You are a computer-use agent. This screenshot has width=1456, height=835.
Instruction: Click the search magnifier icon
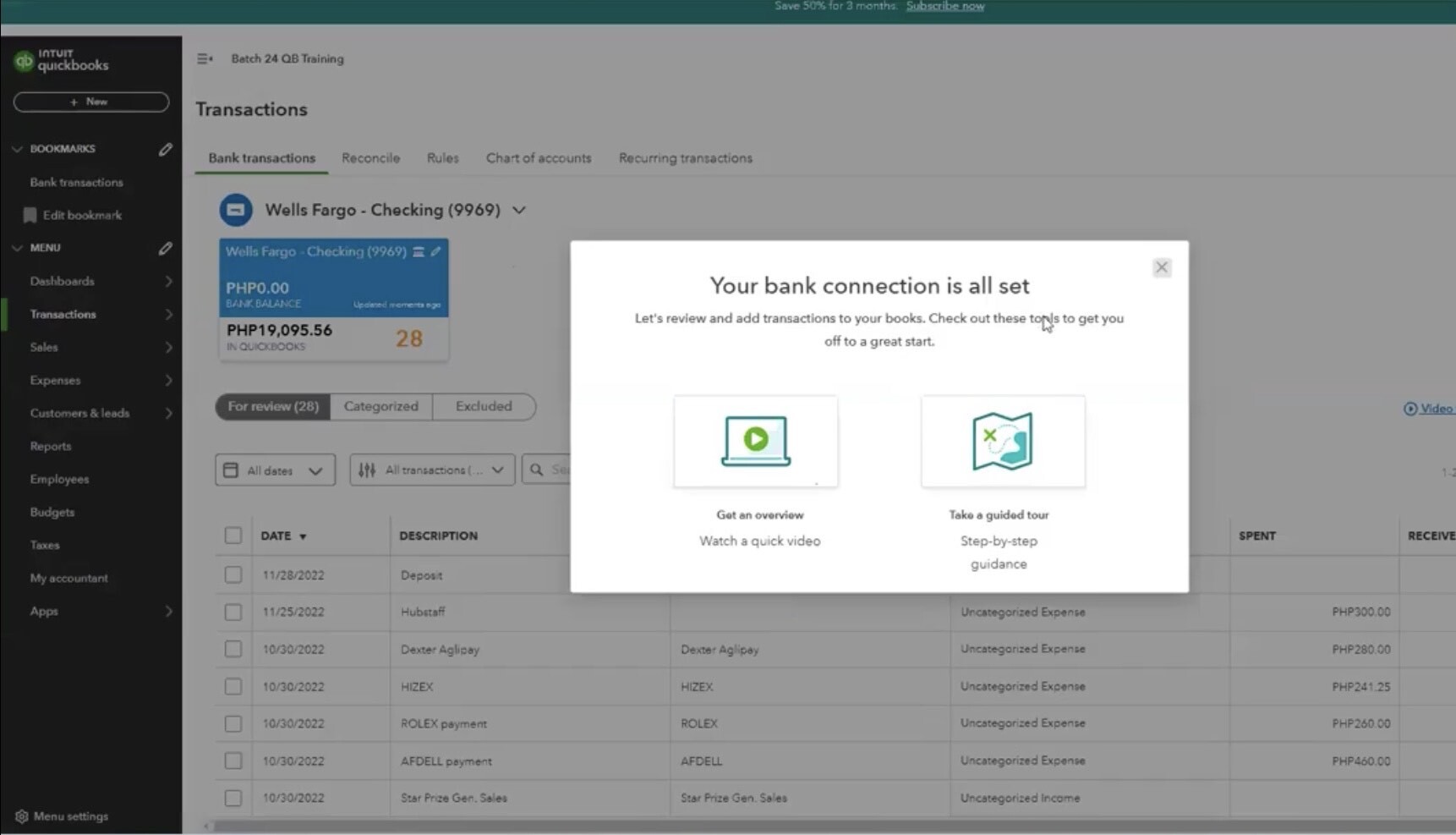537,470
